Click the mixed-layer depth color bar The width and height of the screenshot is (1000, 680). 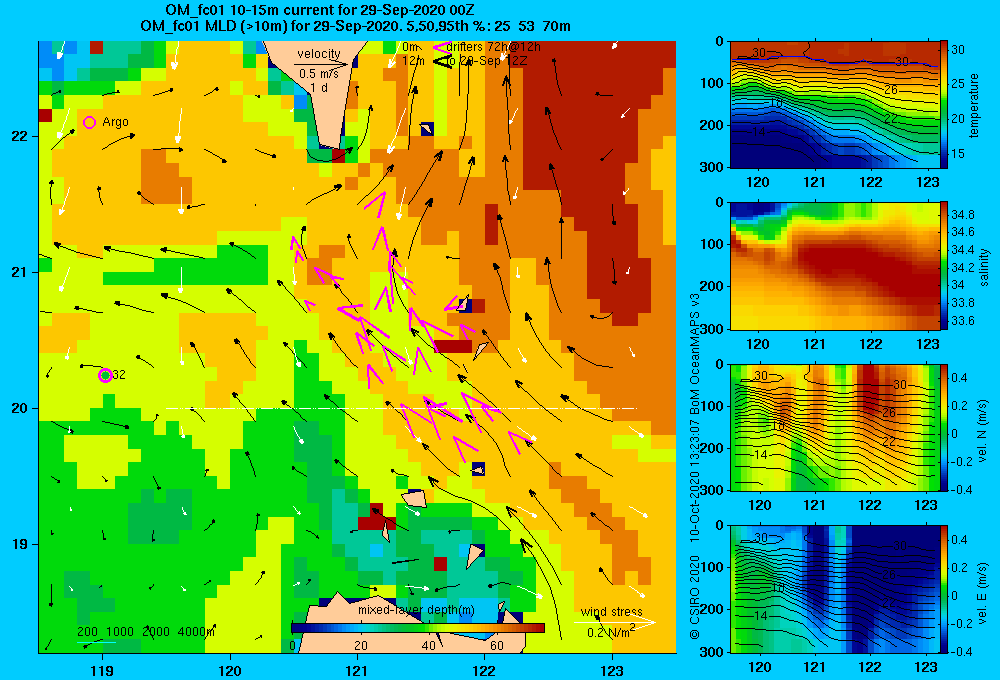pos(418,628)
